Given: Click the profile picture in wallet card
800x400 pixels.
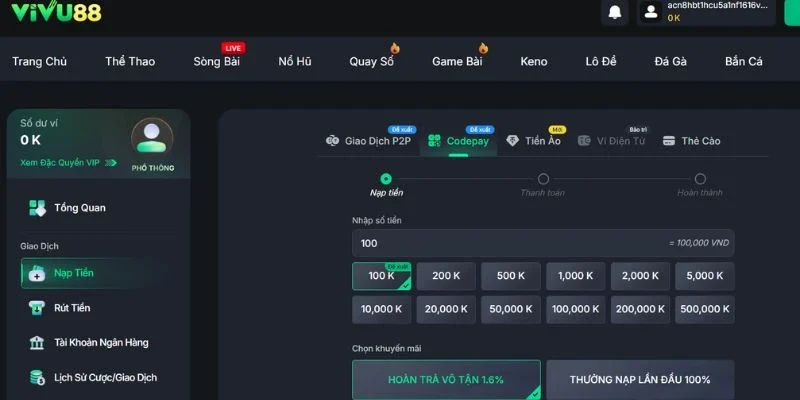Looking at the screenshot, I should pyautogui.click(x=152, y=138).
